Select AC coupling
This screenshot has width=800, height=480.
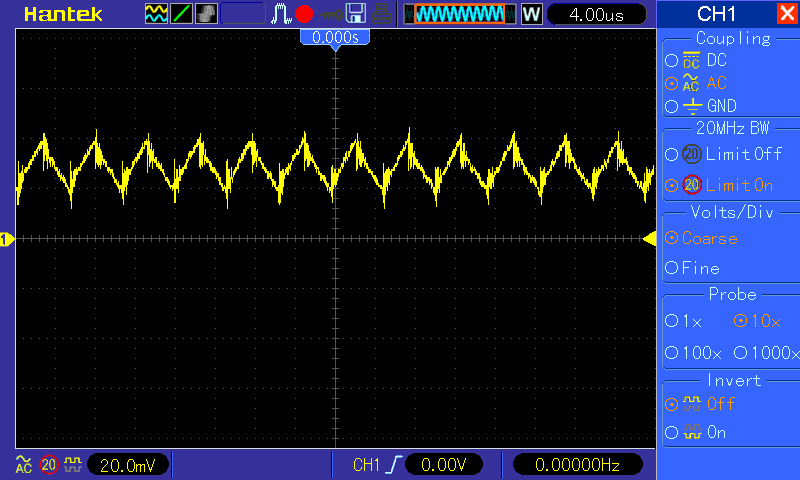click(696, 83)
